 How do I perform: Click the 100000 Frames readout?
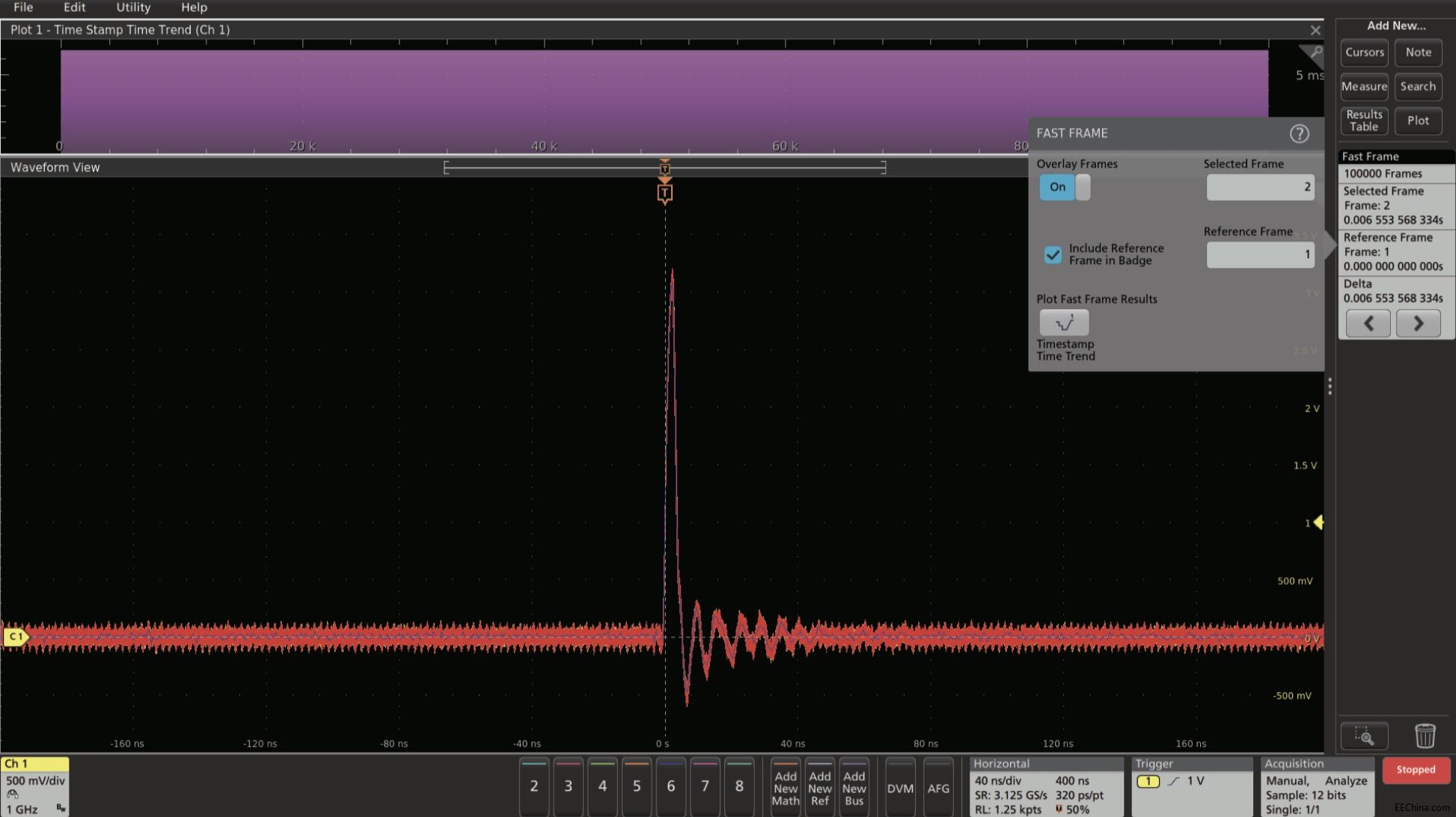pos(1383,174)
